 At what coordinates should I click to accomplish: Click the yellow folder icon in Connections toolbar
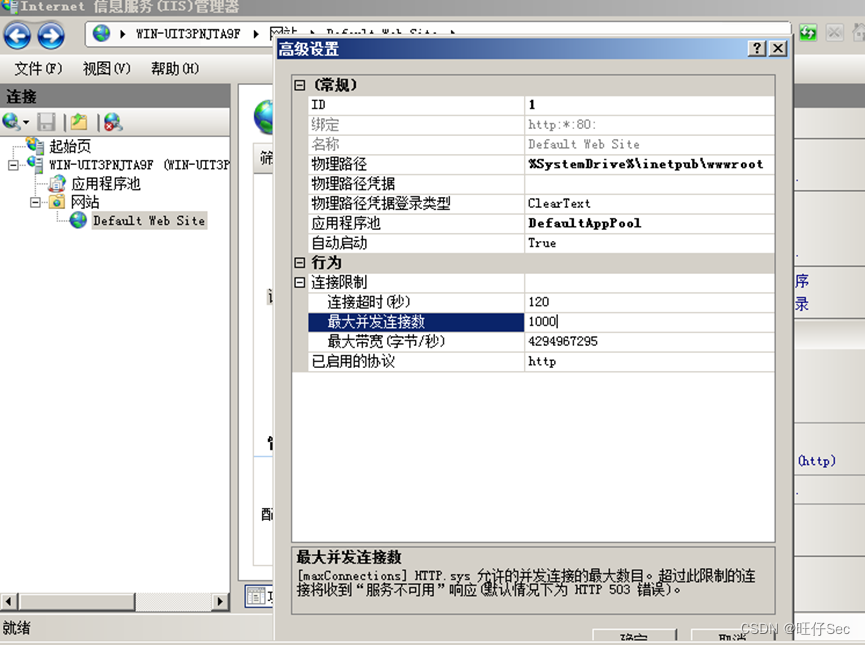(x=80, y=124)
